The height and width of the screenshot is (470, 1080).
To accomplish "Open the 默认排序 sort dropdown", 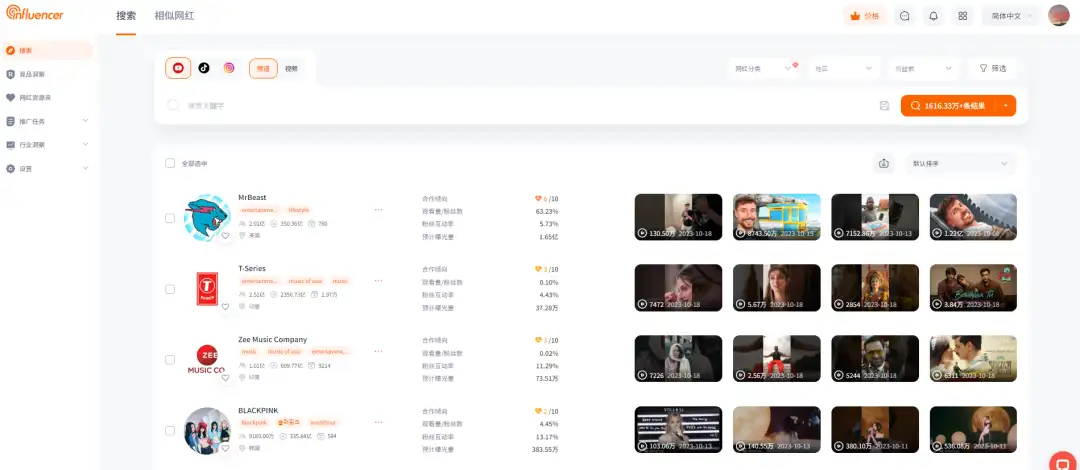I will (x=961, y=163).
